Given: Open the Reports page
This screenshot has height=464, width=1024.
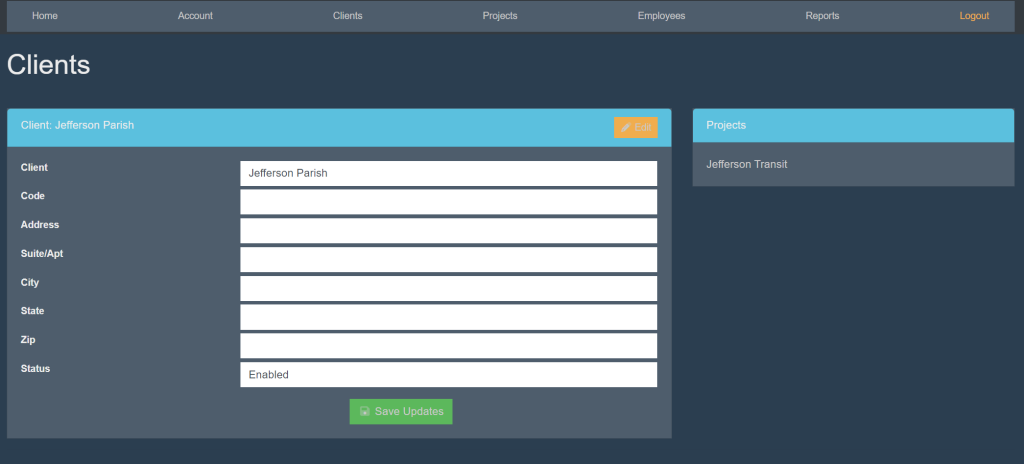Looking at the screenshot, I should 822,16.
